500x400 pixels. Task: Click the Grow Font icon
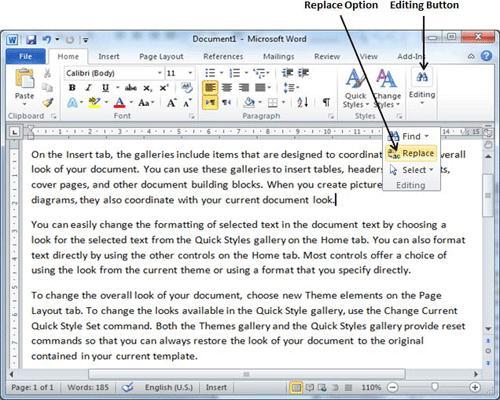(x=172, y=103)
